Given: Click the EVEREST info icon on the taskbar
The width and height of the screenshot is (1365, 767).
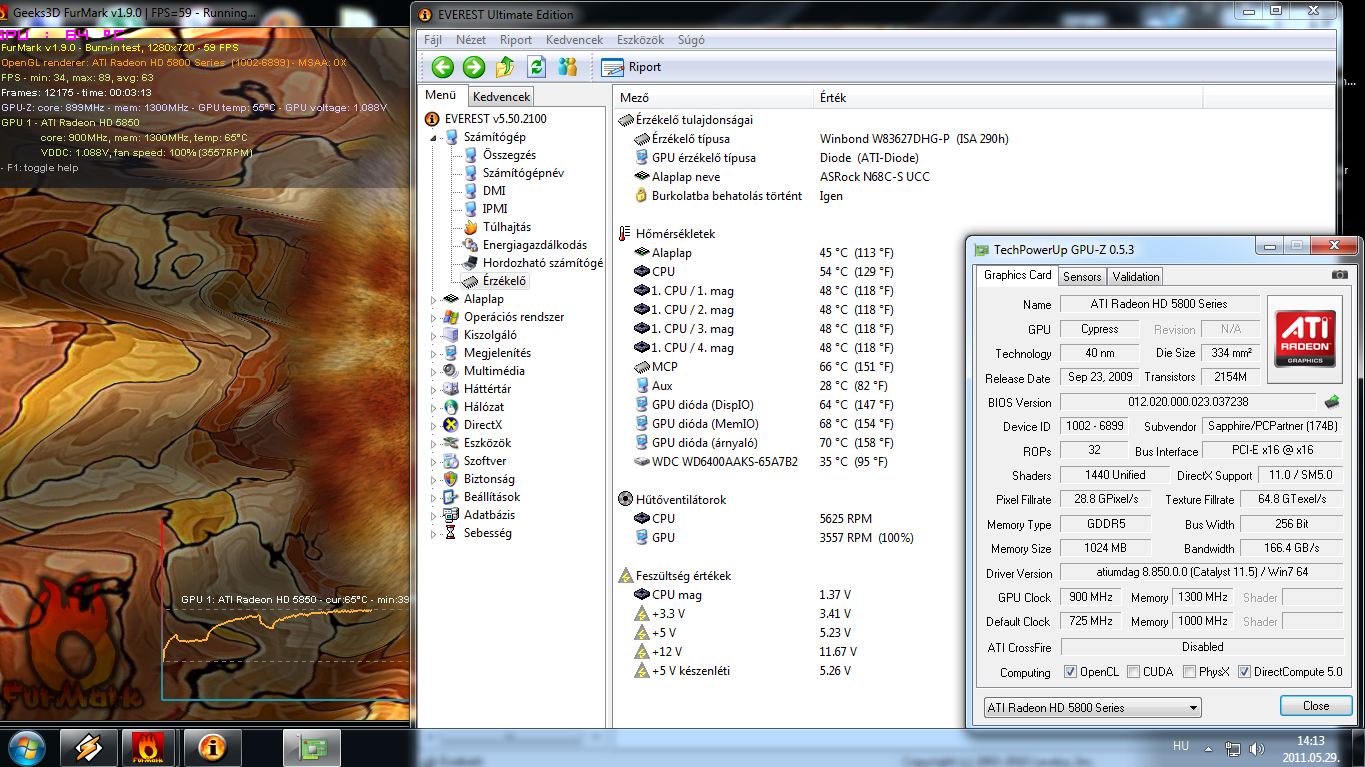Looking at the screenshot, I should coord(212,747).
